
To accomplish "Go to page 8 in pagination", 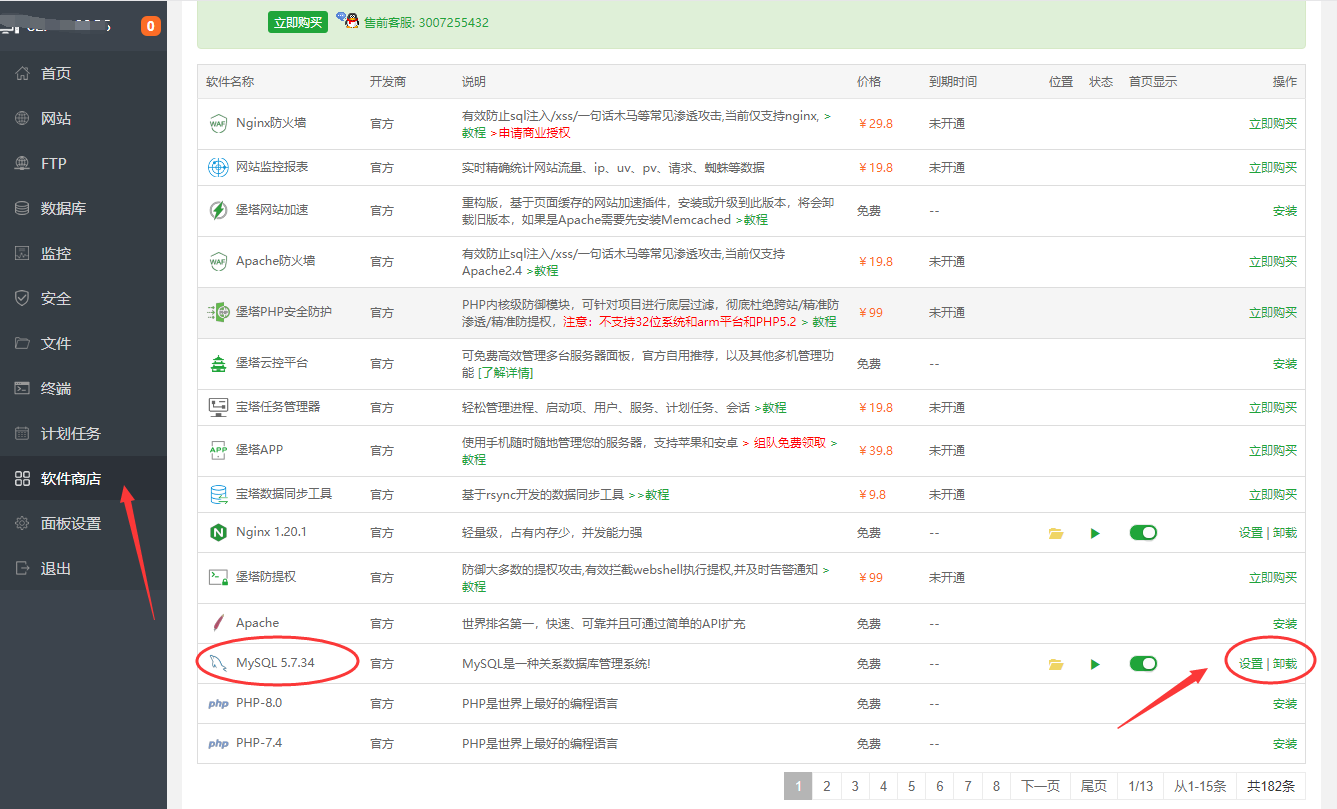I will 996,786.
